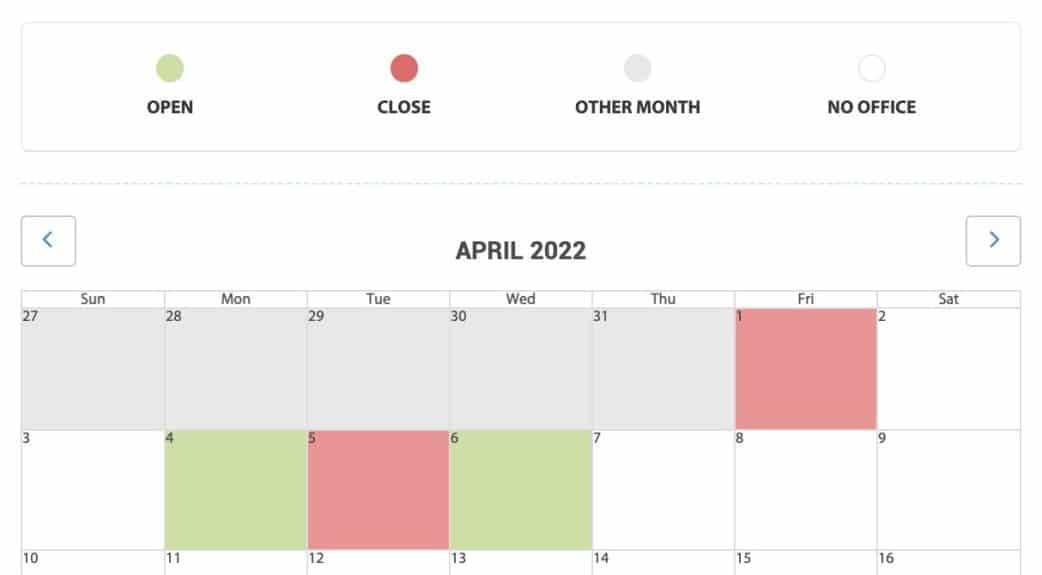Image resolution: width=1042 pixels, height=575 pixels.
Task: Click the white NO OFFICE legend circle
Action: pos(872,69)
